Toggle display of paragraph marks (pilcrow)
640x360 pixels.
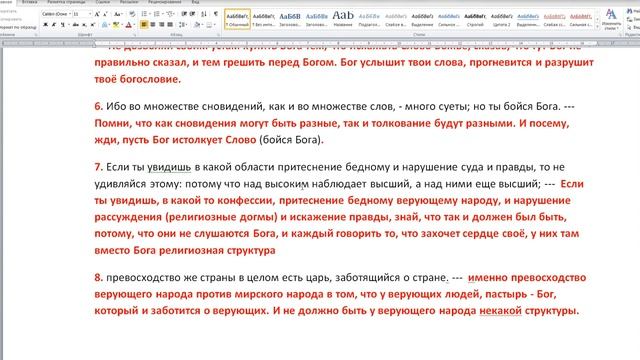tap(216, 14)
